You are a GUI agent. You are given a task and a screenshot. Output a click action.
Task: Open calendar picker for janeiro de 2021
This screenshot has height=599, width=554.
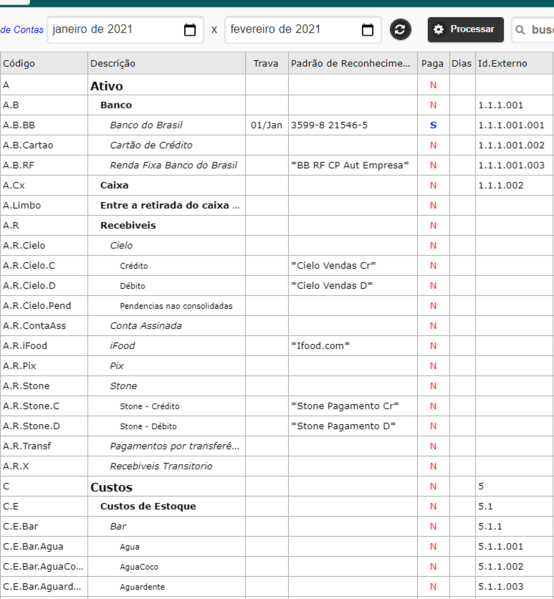click(190, 30)
